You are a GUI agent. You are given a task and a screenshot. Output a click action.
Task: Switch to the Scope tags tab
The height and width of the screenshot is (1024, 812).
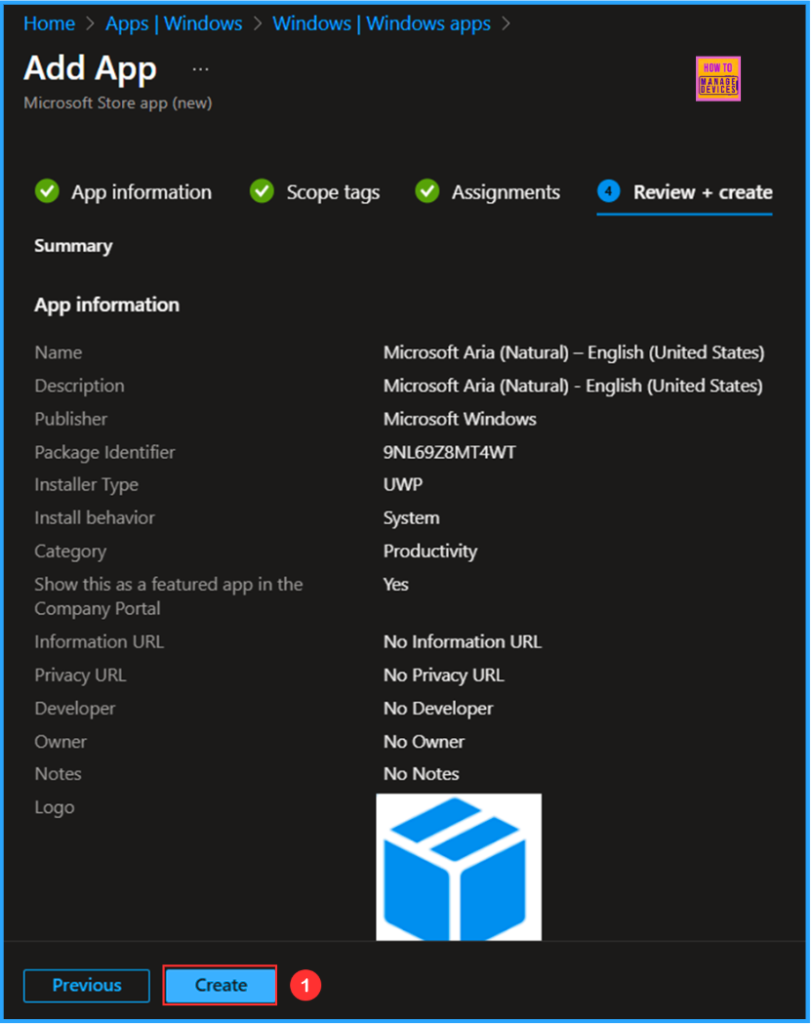333,192
